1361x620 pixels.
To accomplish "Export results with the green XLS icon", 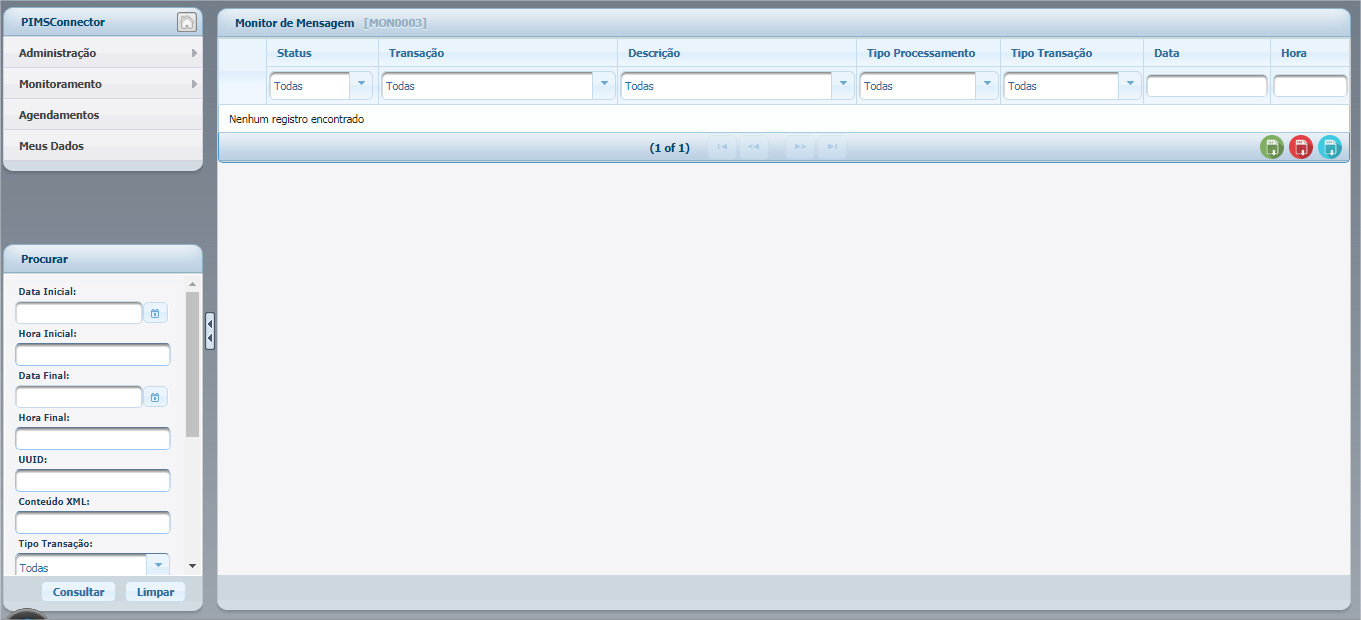I will [x=1272, y=148].
